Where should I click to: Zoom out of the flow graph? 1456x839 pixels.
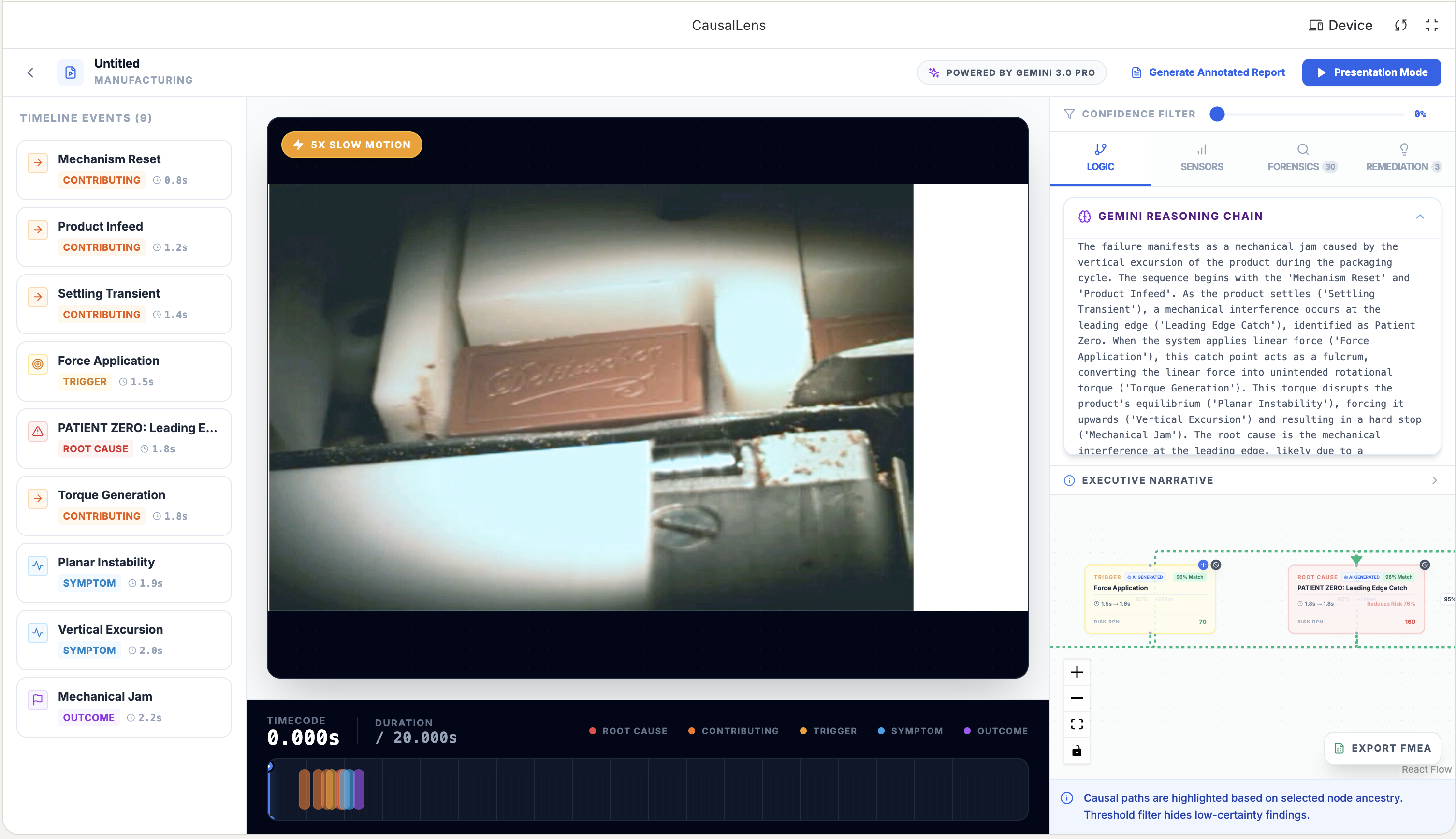tap(1077, 698)
